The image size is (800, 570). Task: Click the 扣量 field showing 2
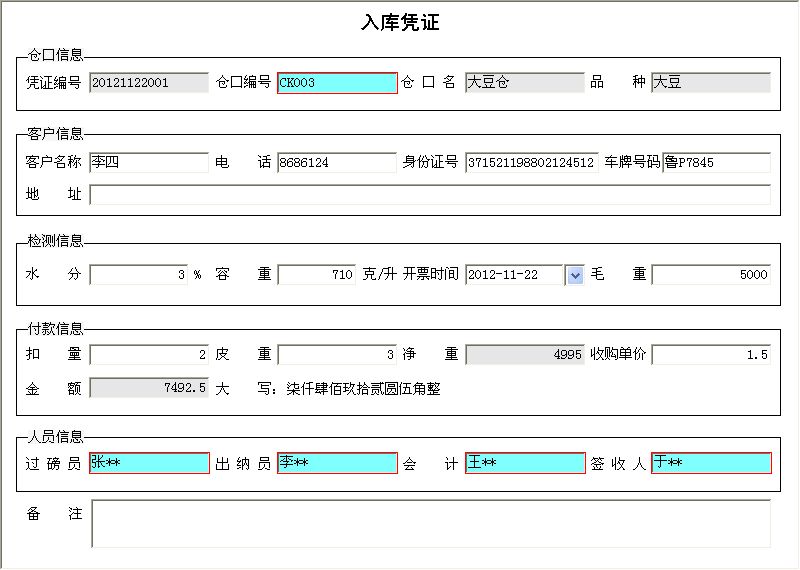(149, 355)
